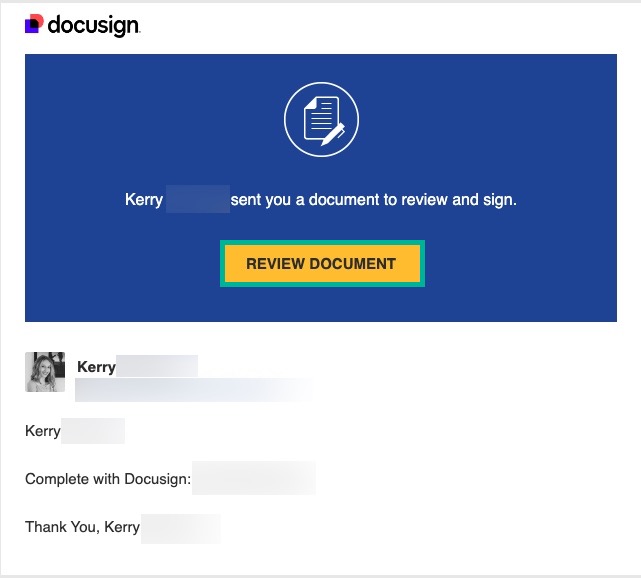
Task: Click the Docusign logo mark
Action: (x=34, y=24)
